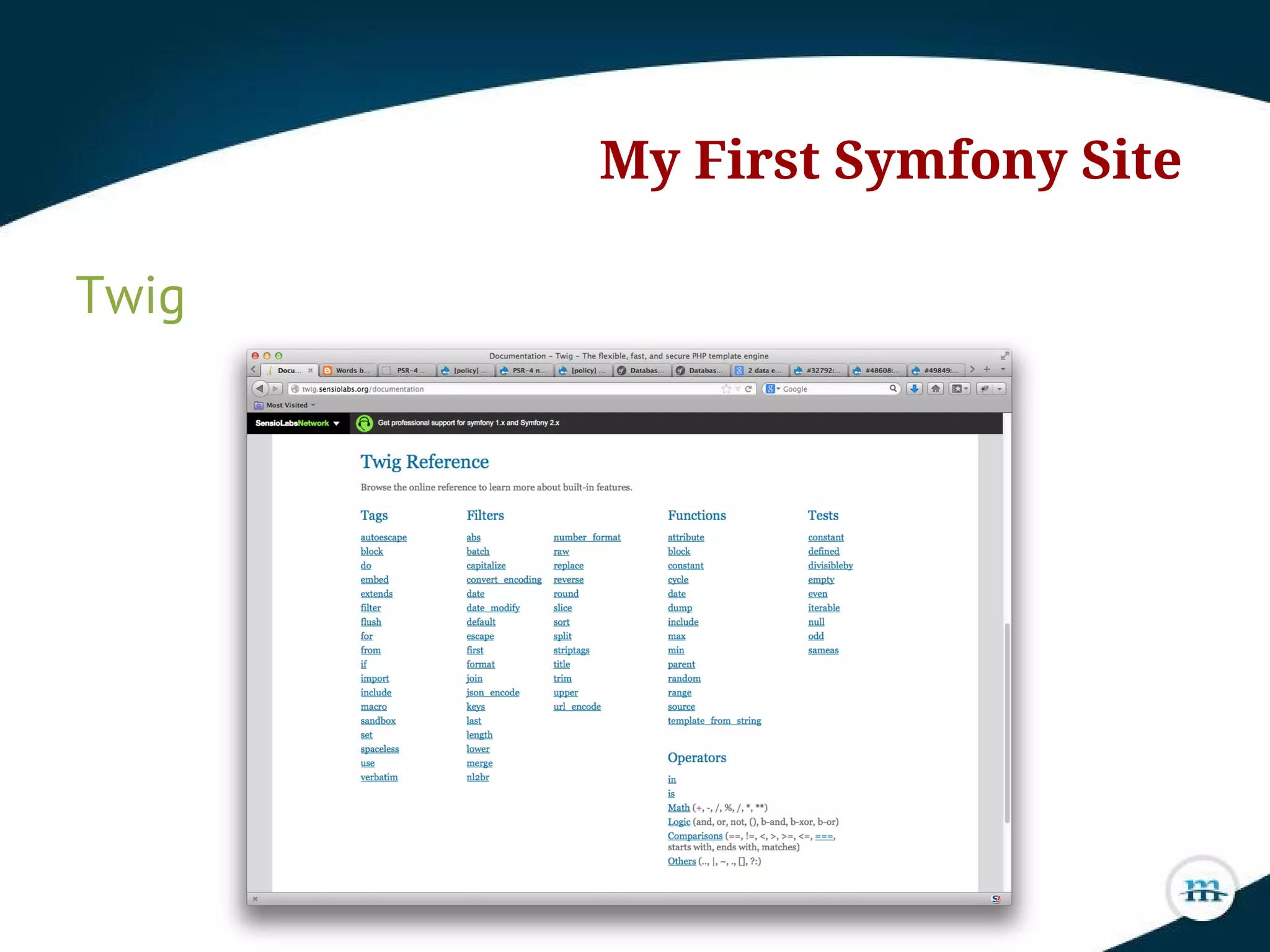
Task: Click the browser Back arrow button
Action: (x=260, y=389)
